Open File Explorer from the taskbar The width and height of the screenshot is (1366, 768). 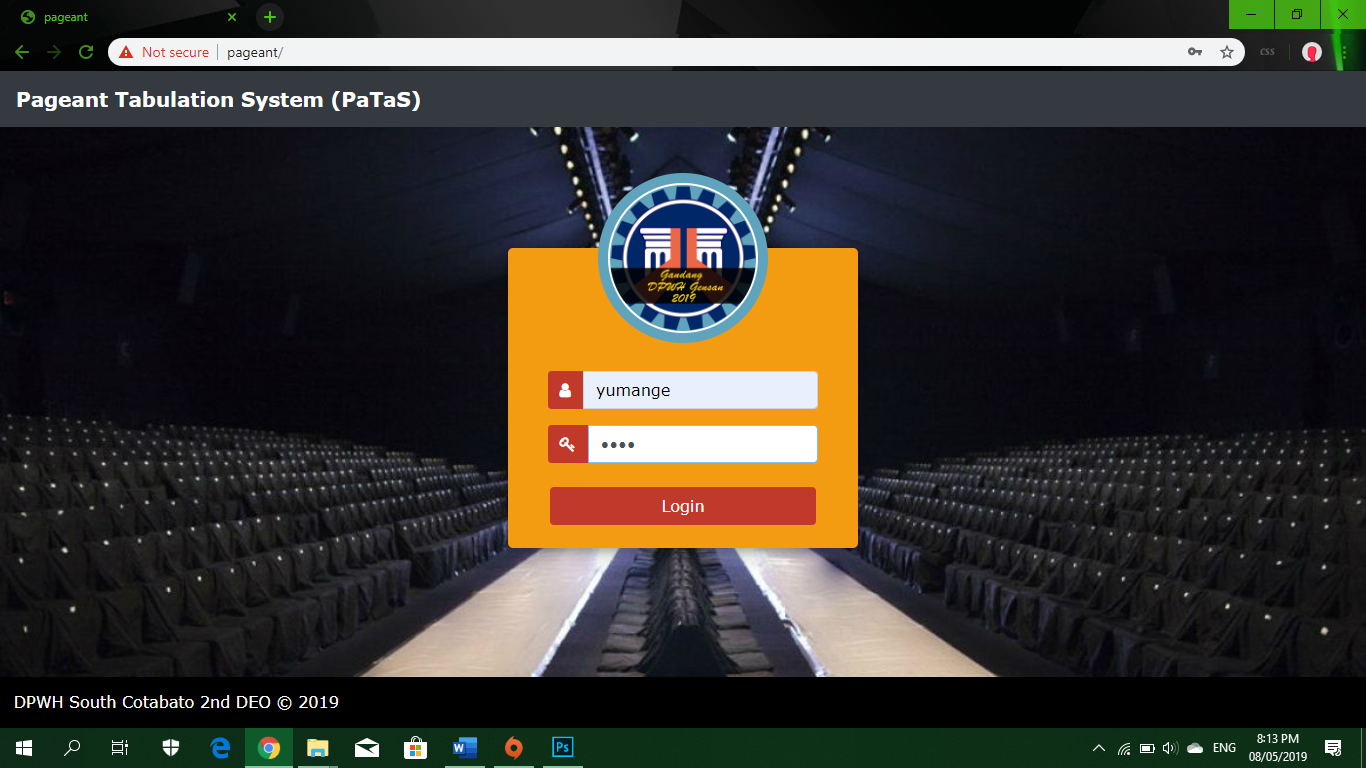coord(317,747)
